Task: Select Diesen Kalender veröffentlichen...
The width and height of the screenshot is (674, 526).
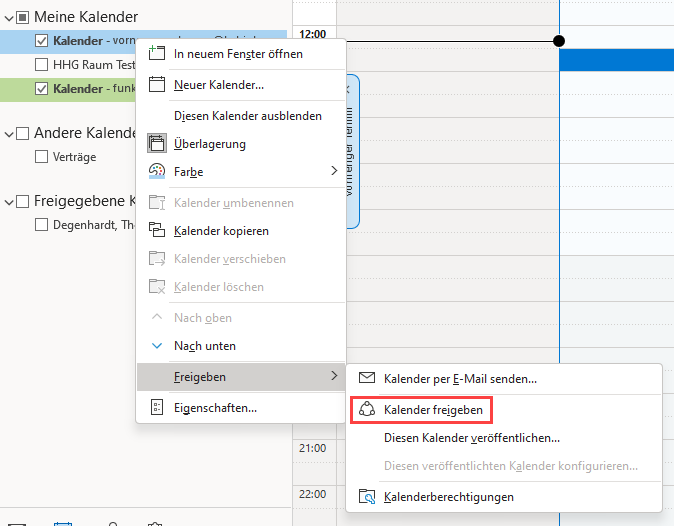Action: (504, 437)
